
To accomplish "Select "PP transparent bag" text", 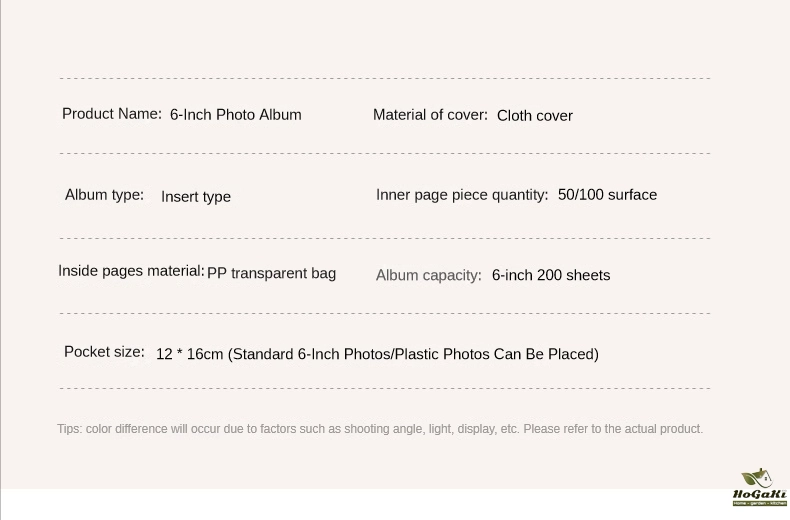I will coord(271,273).
